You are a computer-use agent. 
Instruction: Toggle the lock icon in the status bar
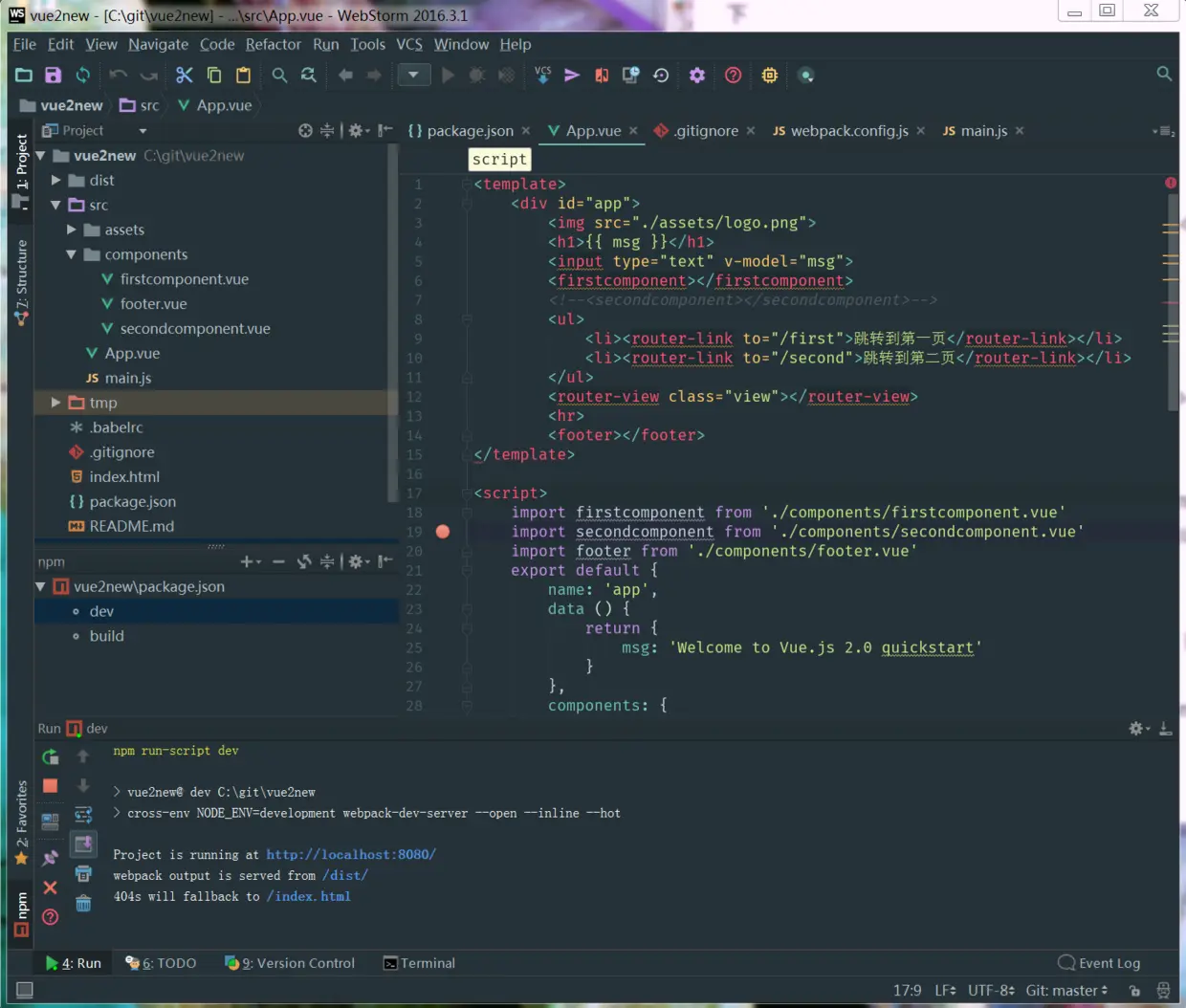click(1134, 991)
